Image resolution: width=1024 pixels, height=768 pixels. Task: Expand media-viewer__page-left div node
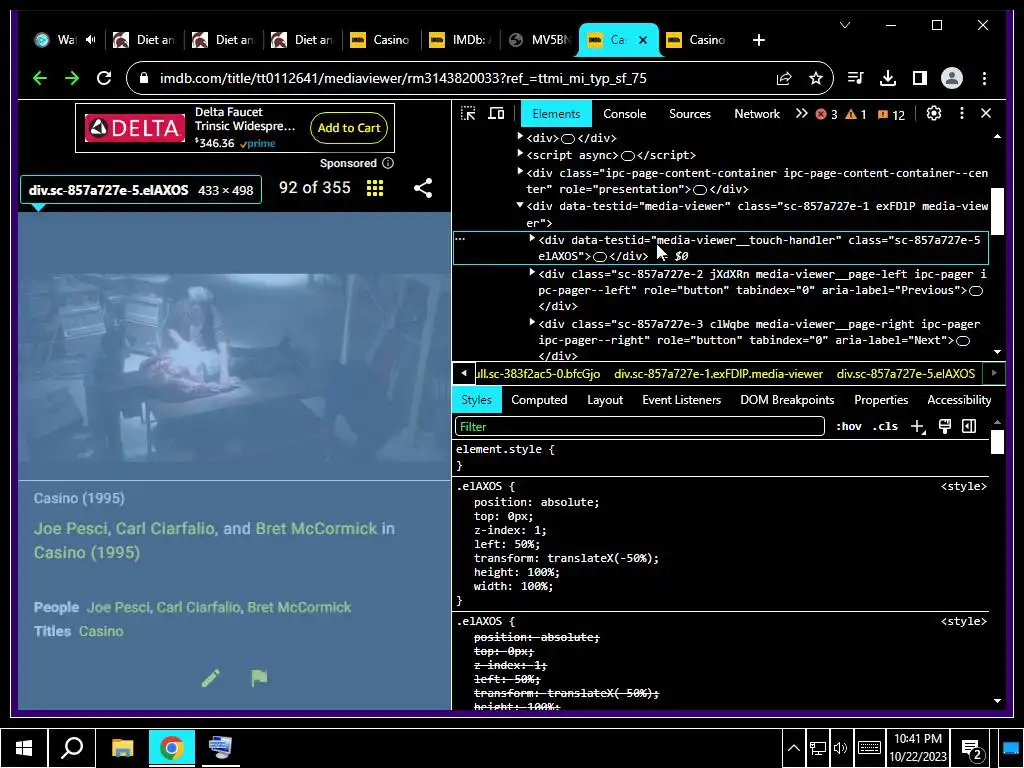click(x=532, y=272)
